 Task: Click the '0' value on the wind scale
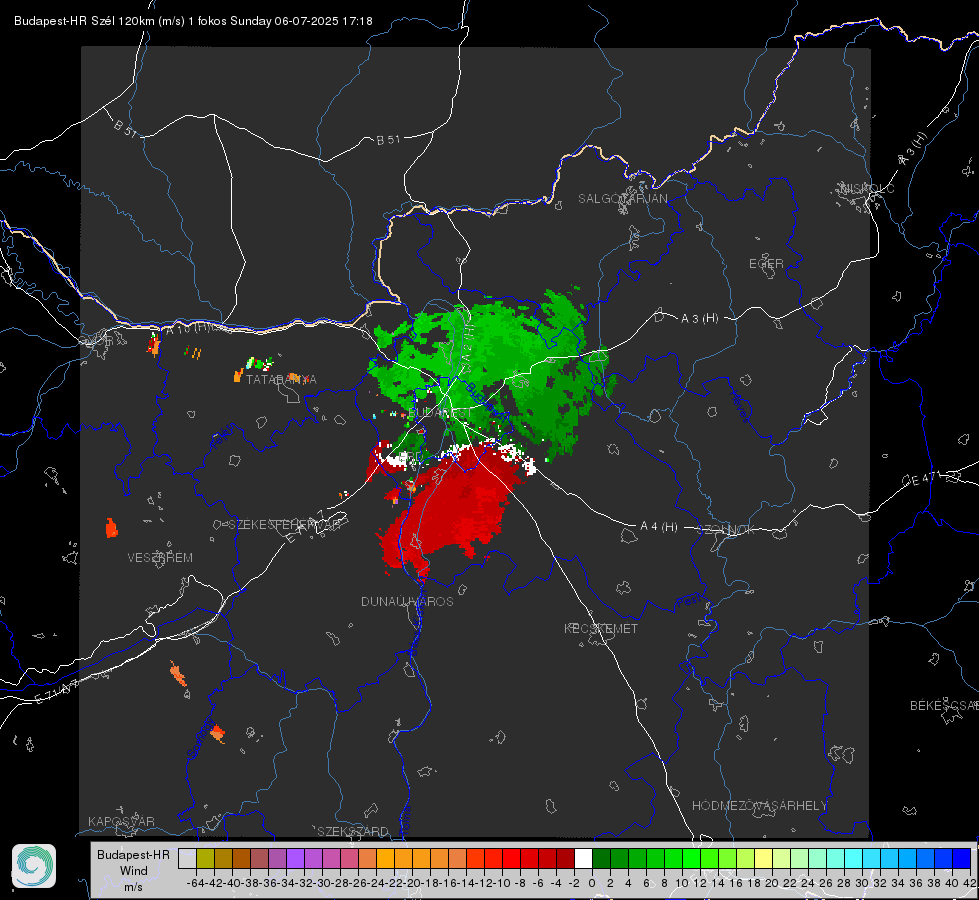click(x=592, y=883)
